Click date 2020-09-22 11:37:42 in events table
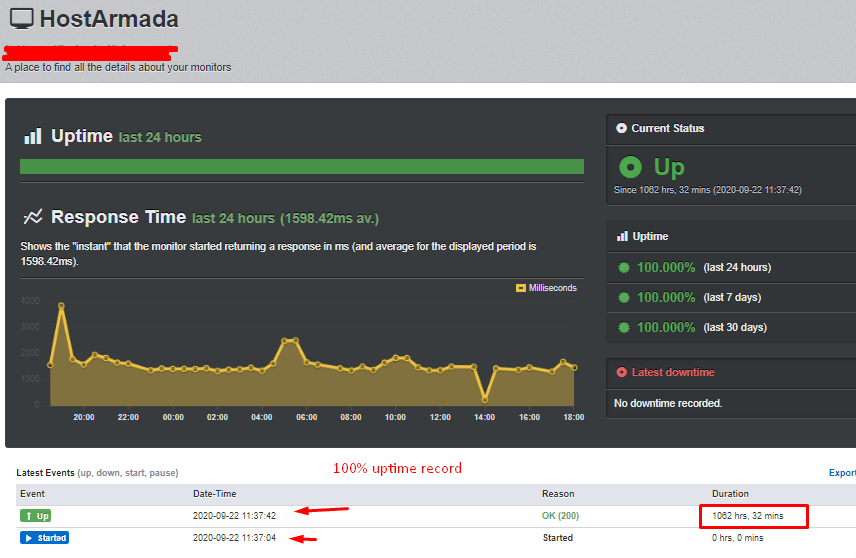 (235, 516)
